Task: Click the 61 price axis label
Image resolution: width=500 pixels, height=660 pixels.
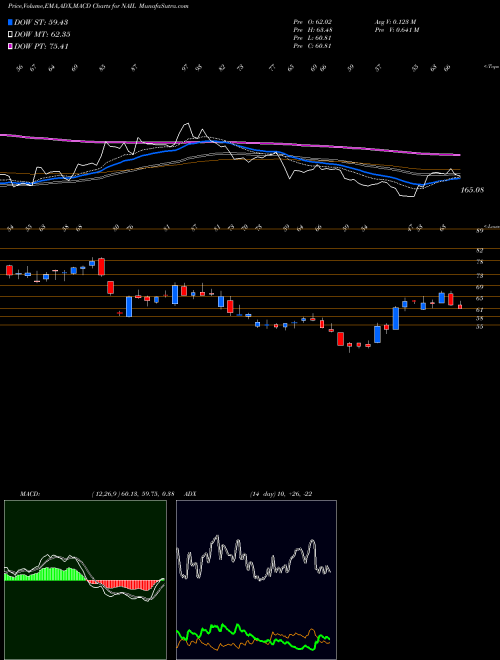Action: click(x=479, y=310)
